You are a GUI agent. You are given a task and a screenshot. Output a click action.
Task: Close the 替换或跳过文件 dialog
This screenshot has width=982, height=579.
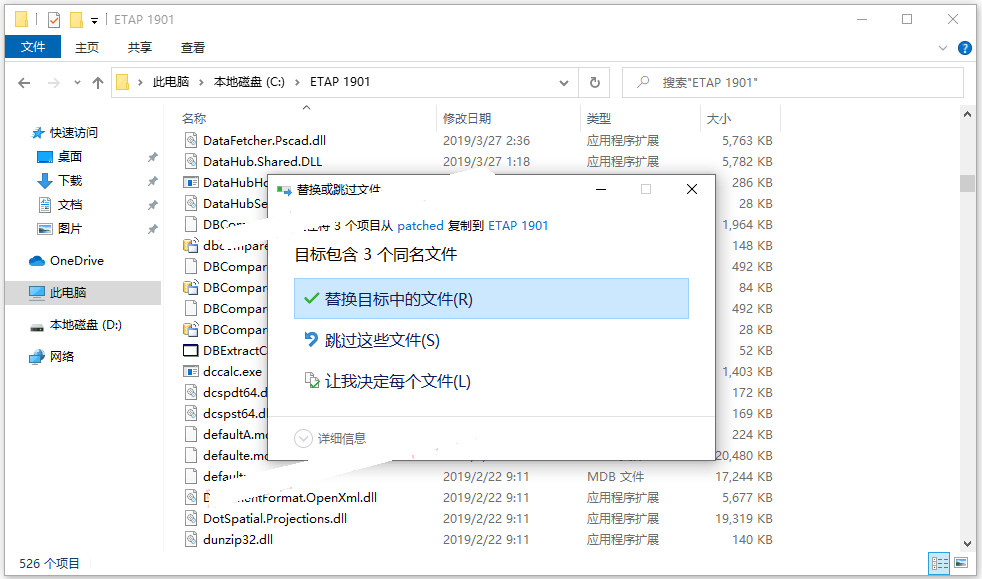(691, 189)
